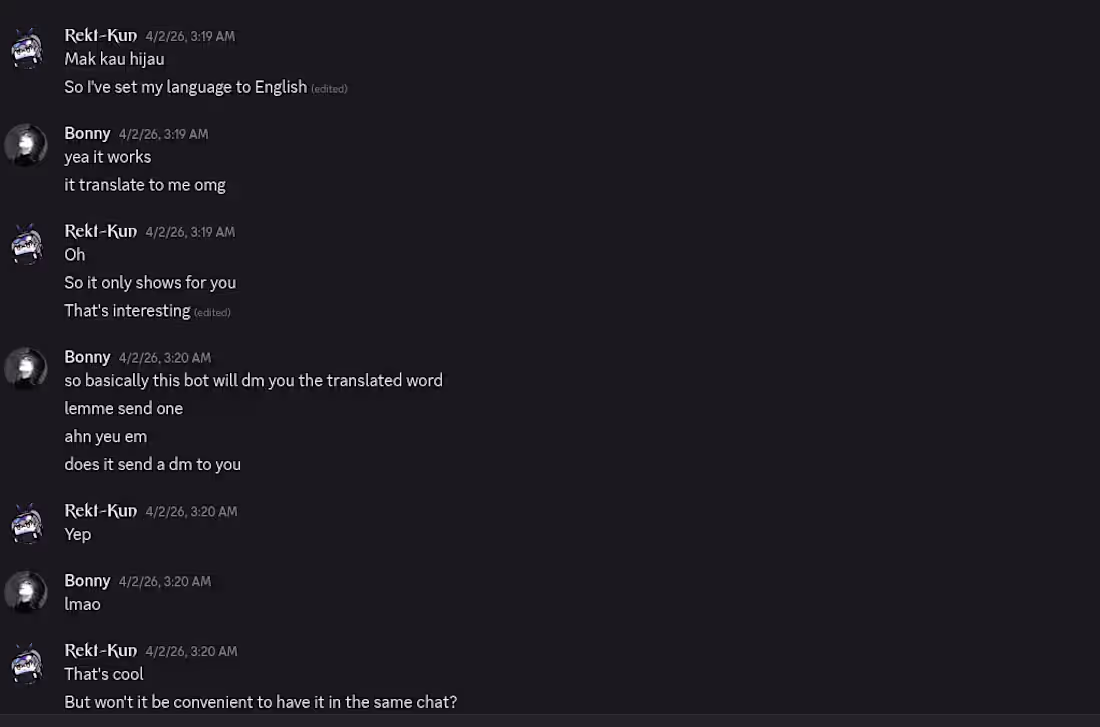This screenshot has height=727, width=1100.
Task: Click Rekt-Kun's avatar beside the "Oh" message
Action: [26, 243]
